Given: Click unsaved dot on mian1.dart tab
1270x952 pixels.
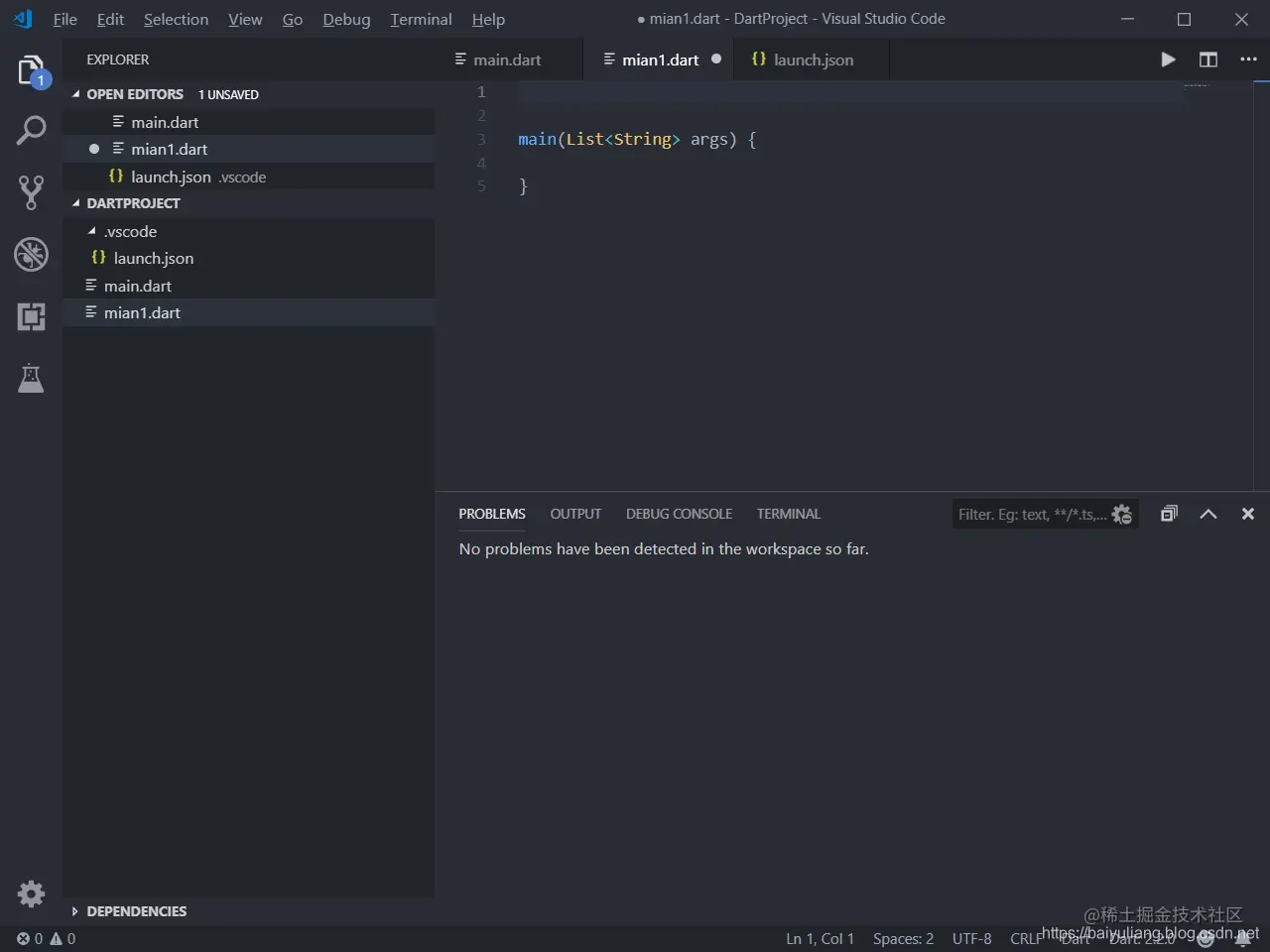Looking at the screenshot, I should [x=716, y=59].
